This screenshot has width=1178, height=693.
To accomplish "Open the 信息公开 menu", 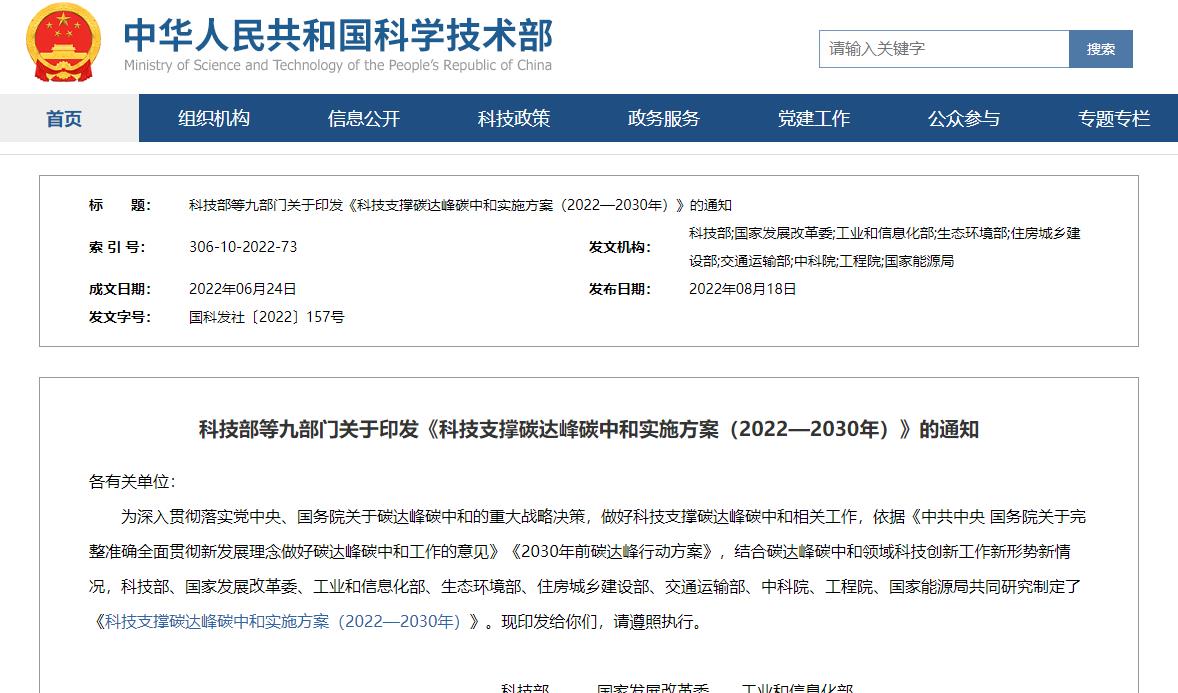I will (x=364, y=119).
